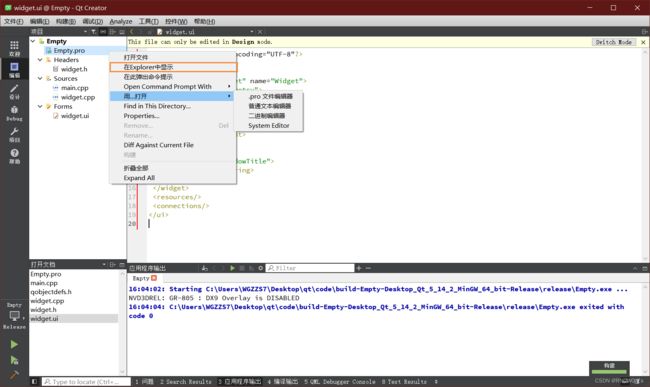Build the project with the hammer icon

click(x=14, y=374)
